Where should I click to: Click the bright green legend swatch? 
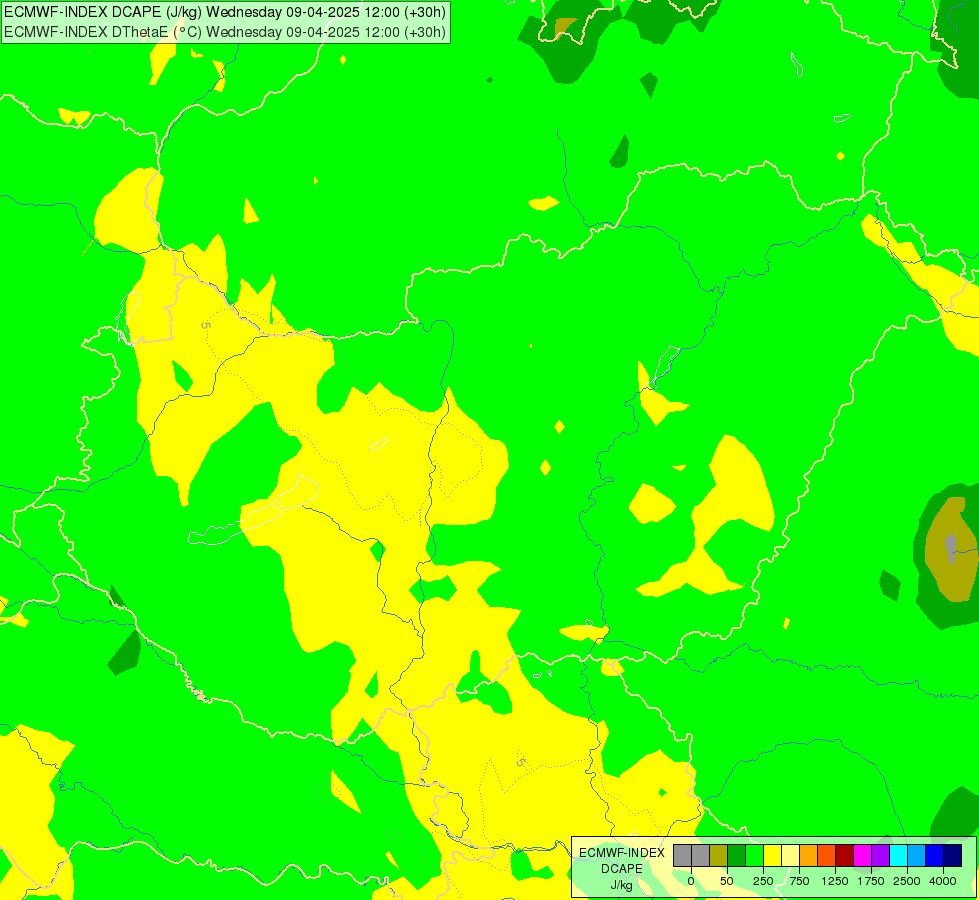[755, 856]
